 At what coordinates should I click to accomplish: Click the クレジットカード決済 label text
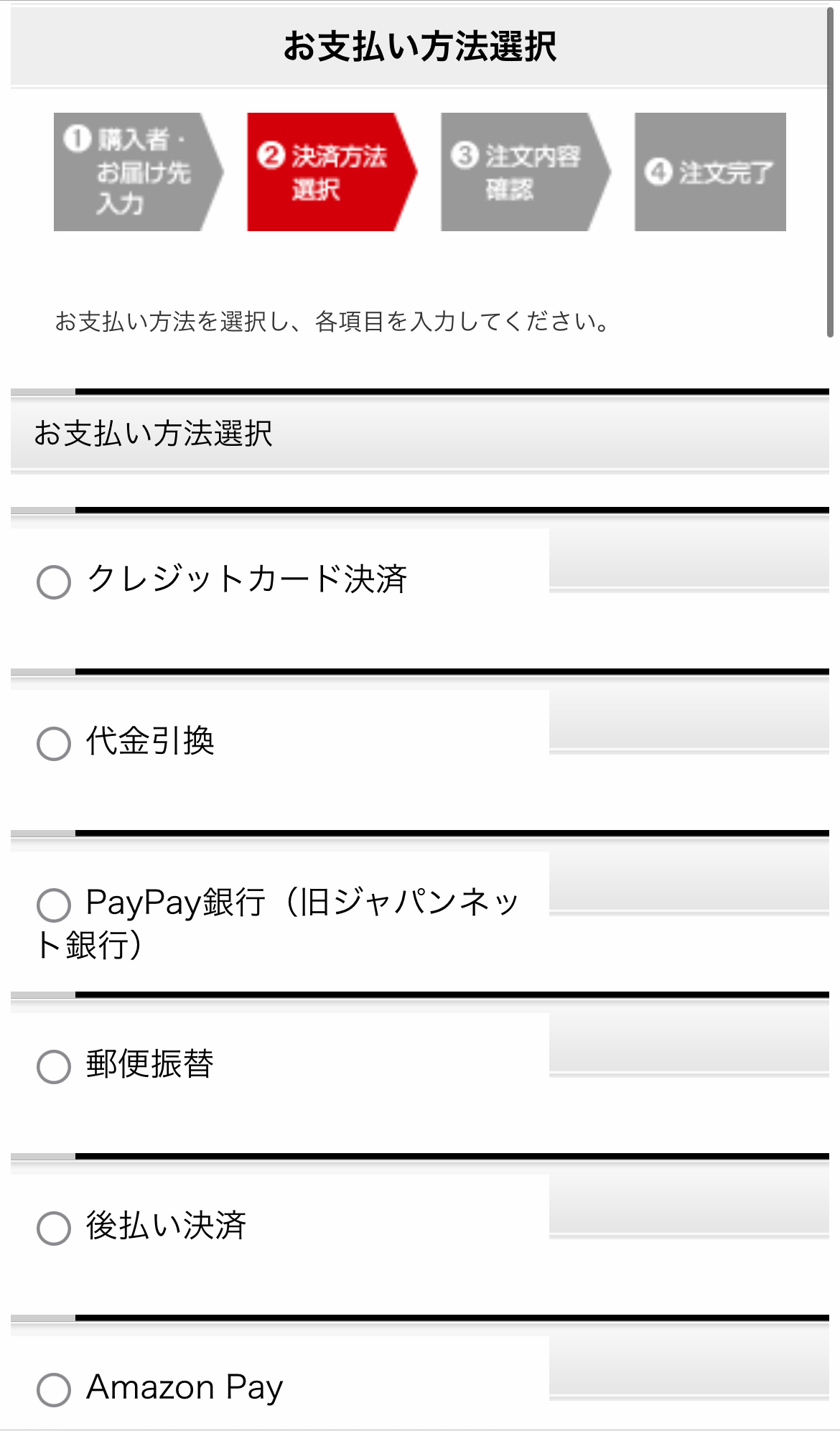tap(247, 579)
